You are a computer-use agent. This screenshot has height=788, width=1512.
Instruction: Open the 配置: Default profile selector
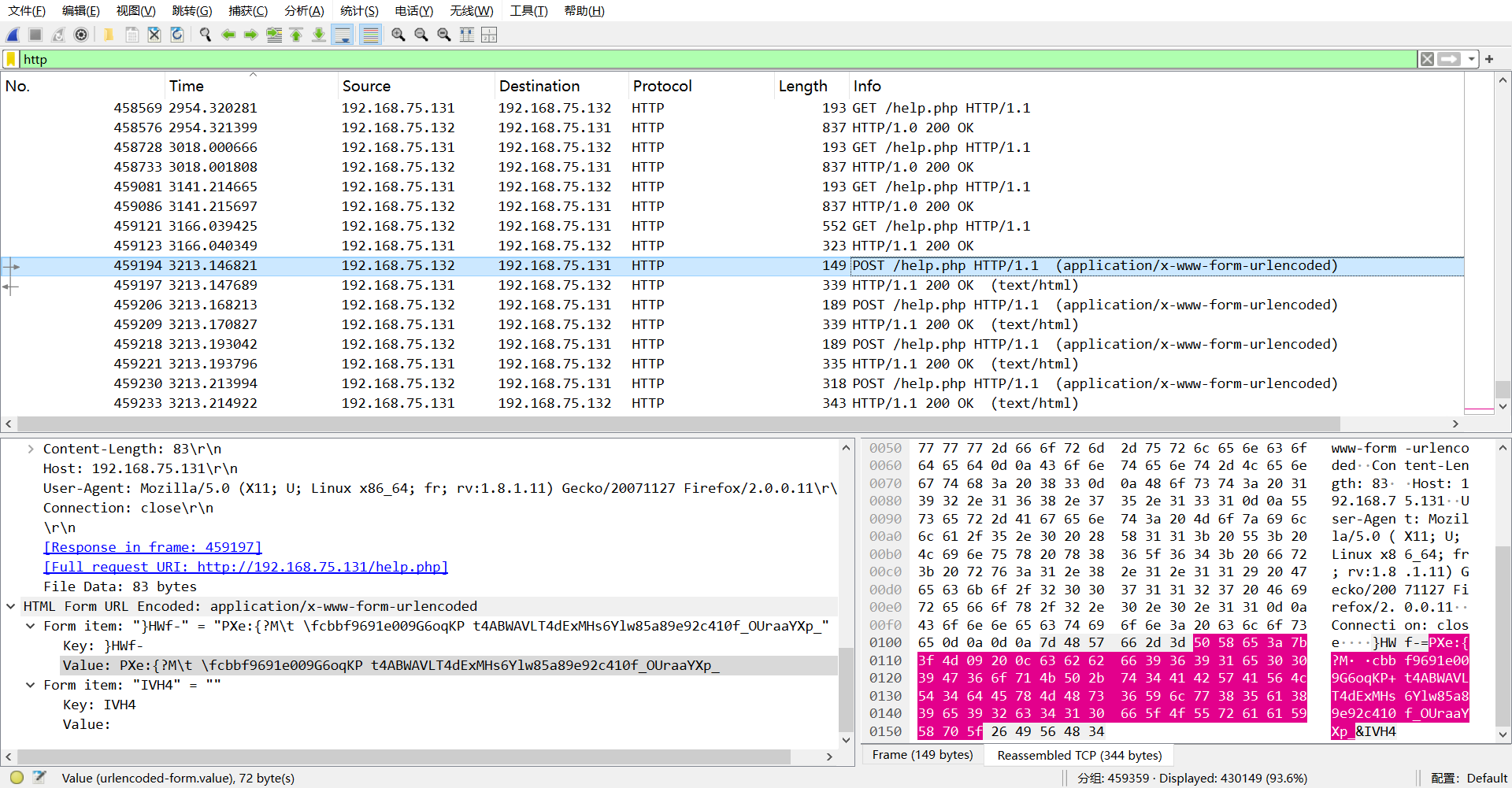click(x=1469, y=778)
